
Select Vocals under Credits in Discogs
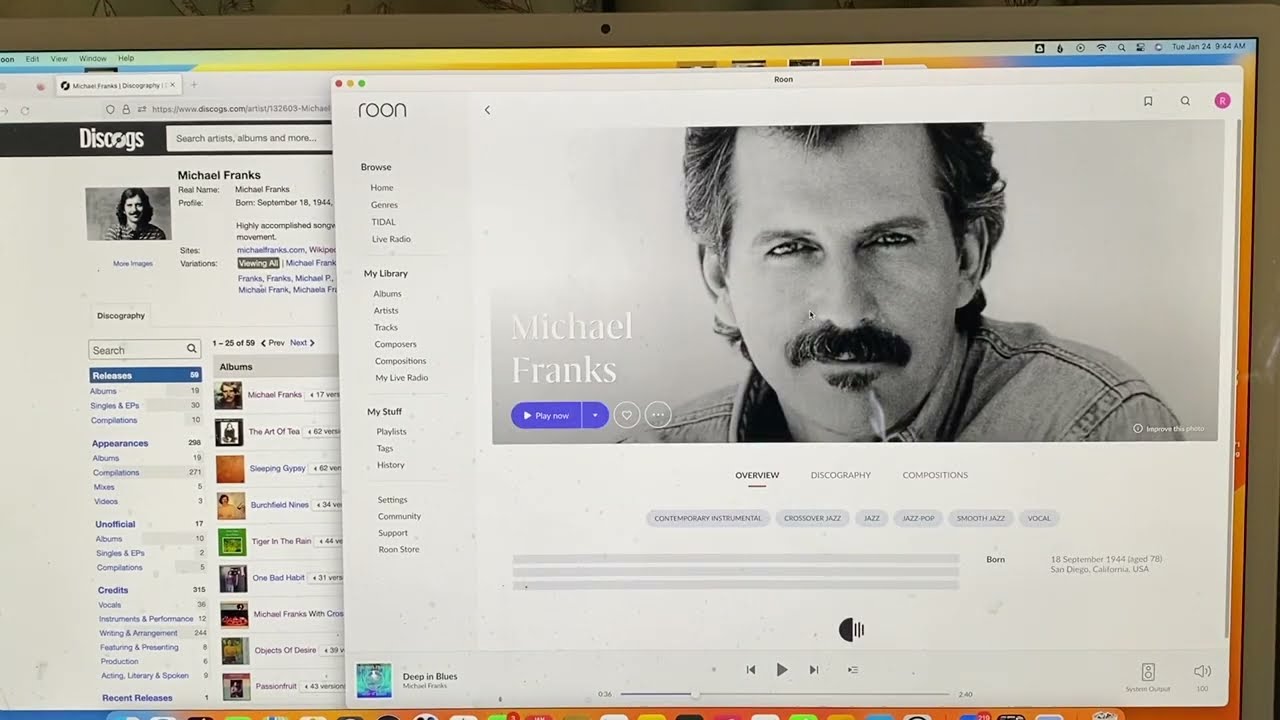click(109, 604)
